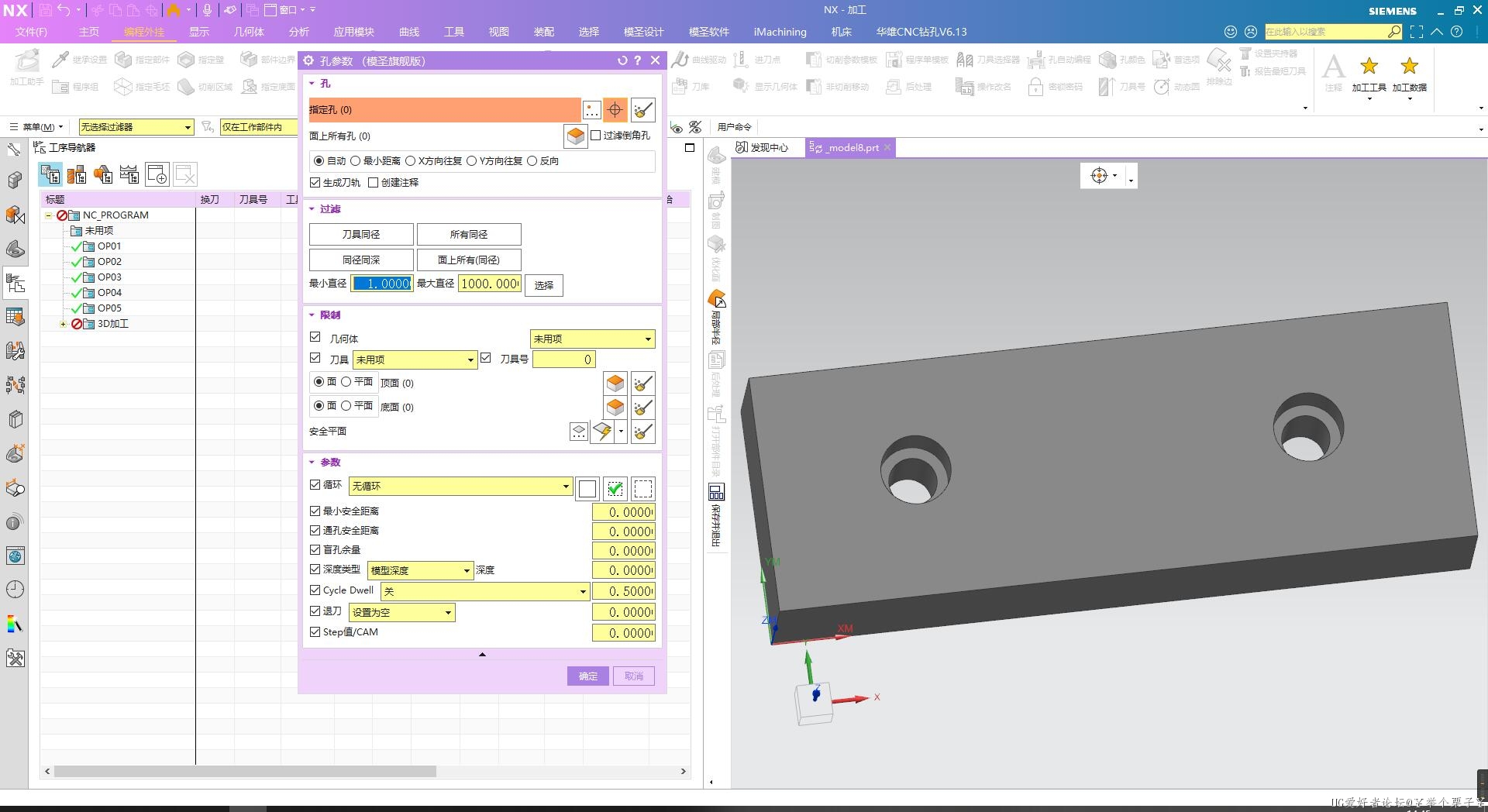Click the point-set icon beside 指定孔
This screenshot has width=1488, height=812.
[x=591, y=110]
